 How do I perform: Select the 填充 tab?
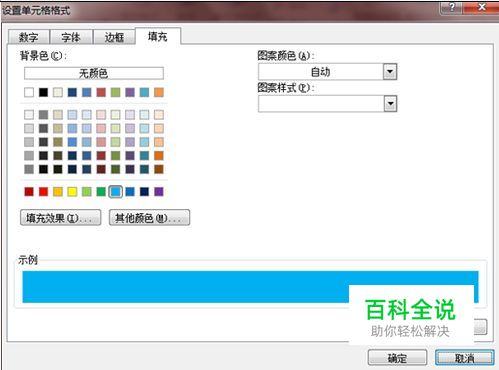coord(158,36)
